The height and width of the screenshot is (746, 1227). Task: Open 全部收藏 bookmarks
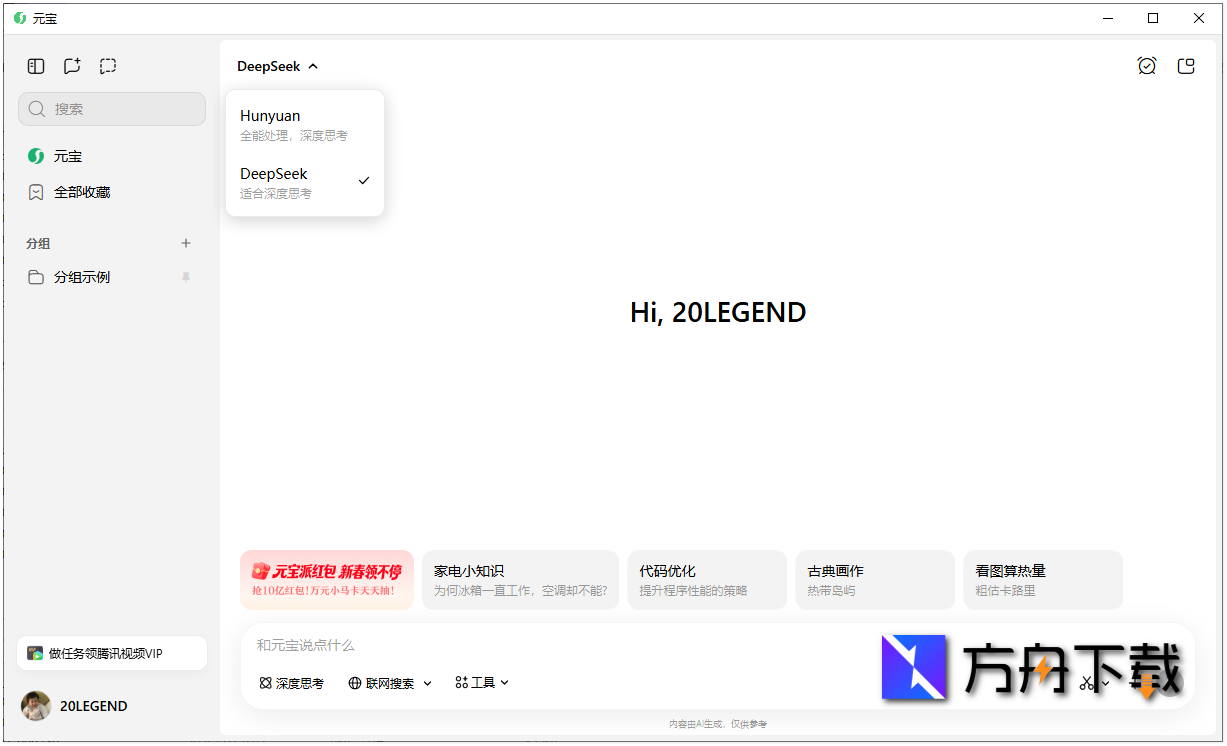pyautogui.click(x=82, y=192)
